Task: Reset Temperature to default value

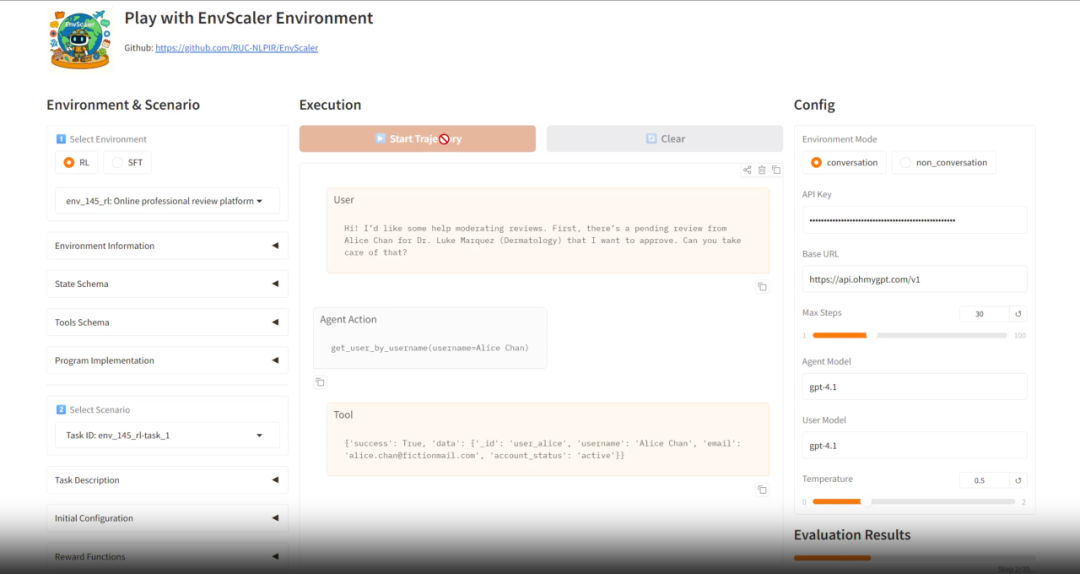Action: click(1018, 480)
